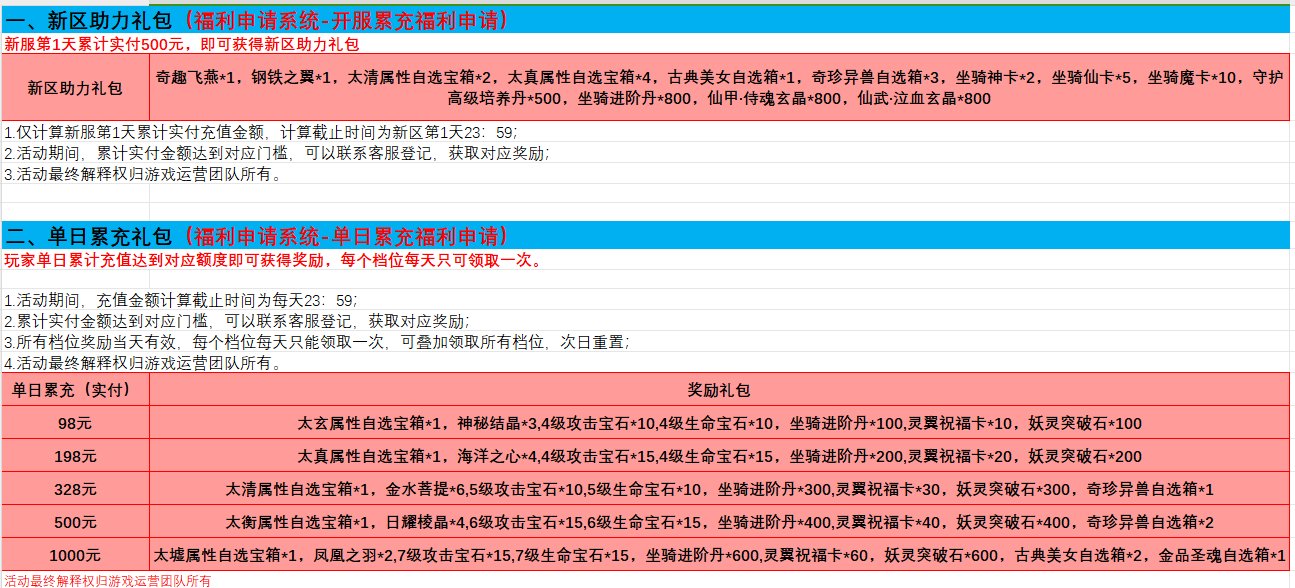
Task: Select the red 玩家单日累计充值 description line
Action: coord(273,261)
